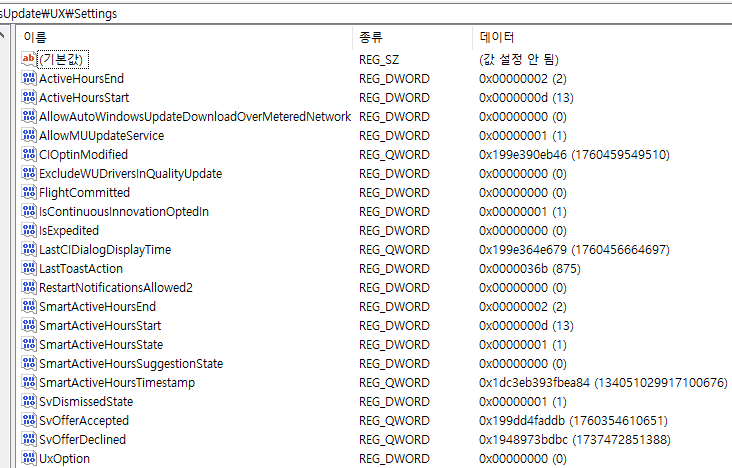This screenshot has width=732, height=468.
Task: Select the AllowMUUpdateService entry name
Action: [101, 135]
